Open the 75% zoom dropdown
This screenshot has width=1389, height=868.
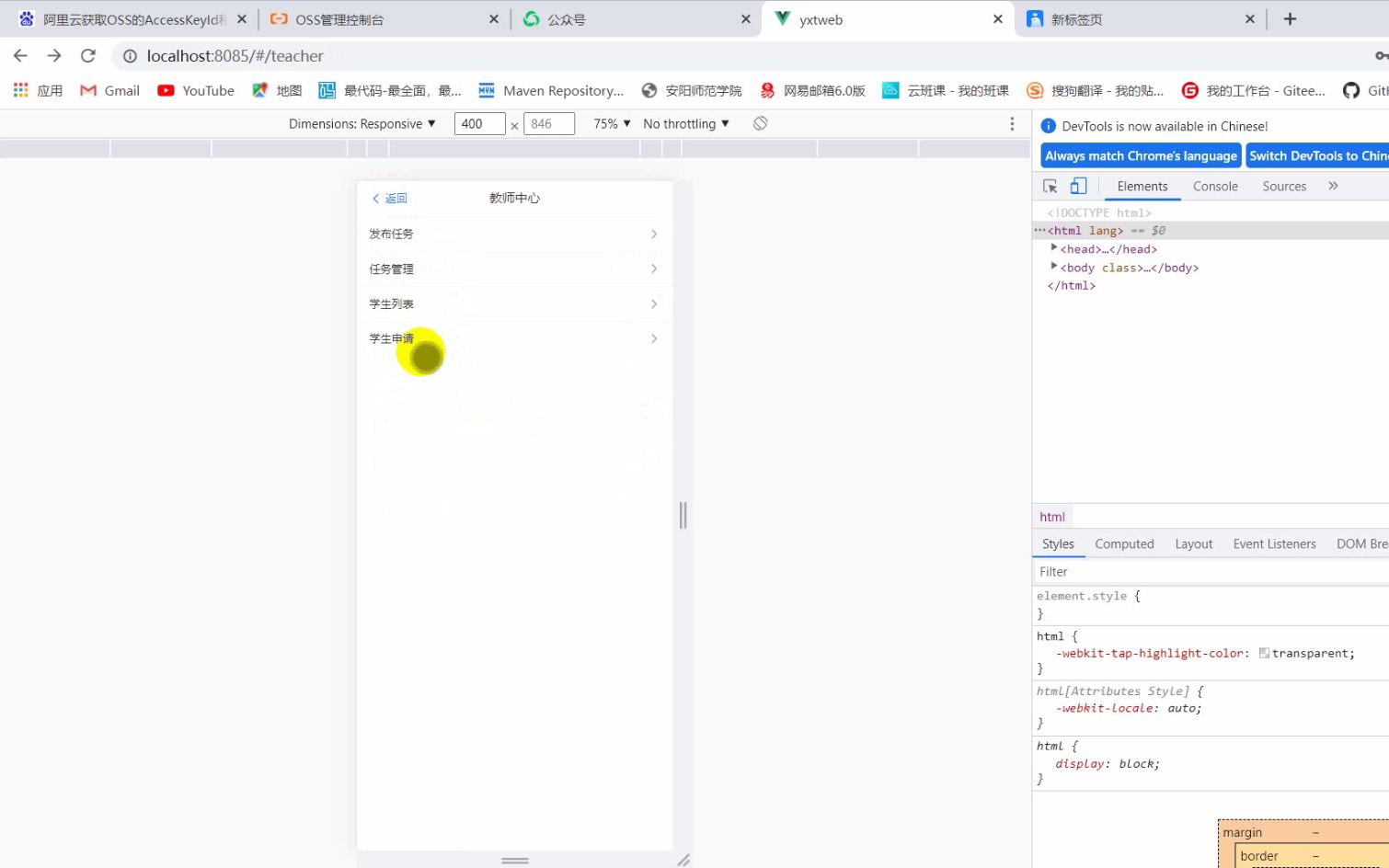[612, 123]
